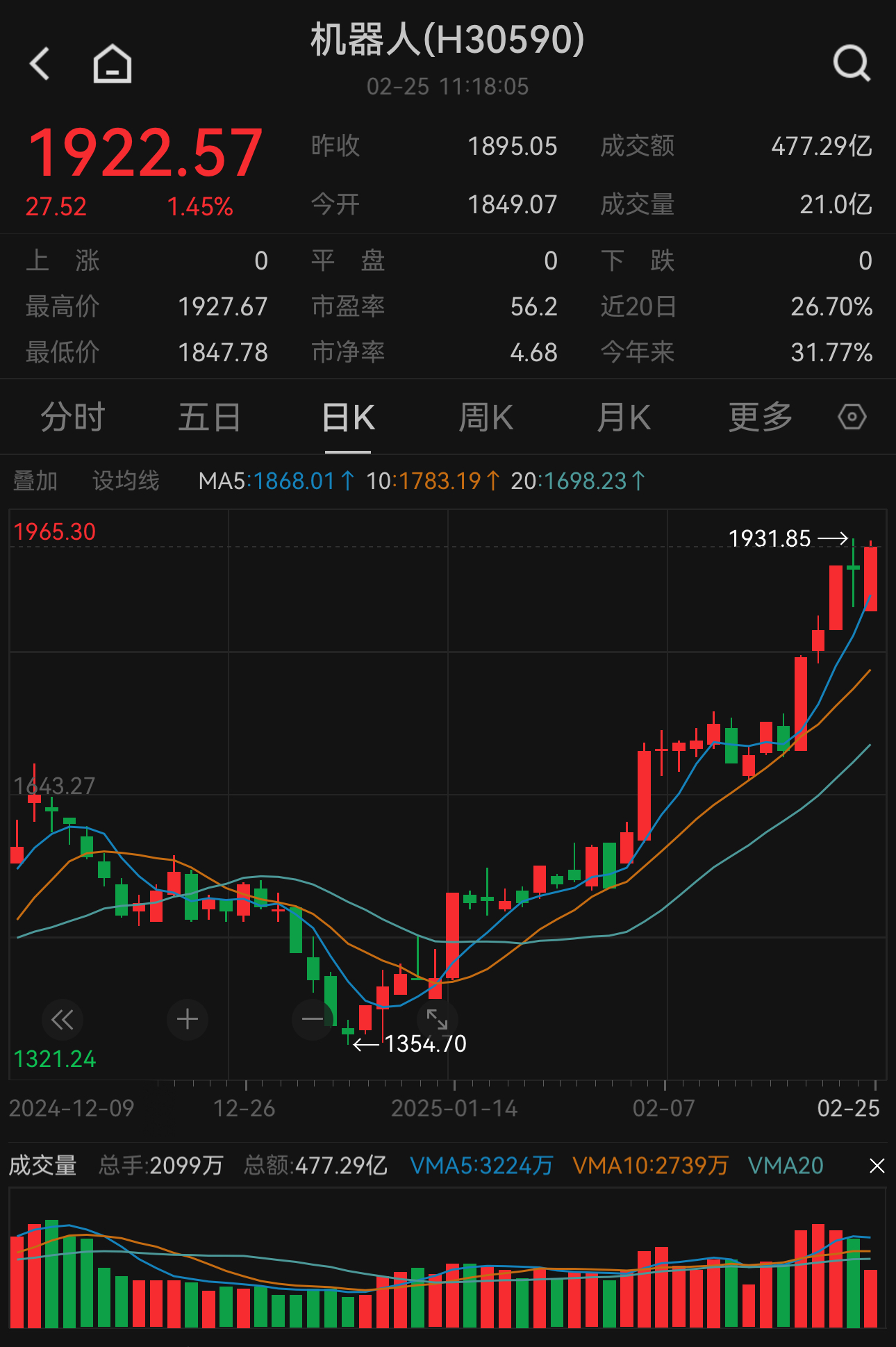Tap the price change 27.52
Image resolution: width=896 pixels, height=1347 pixels.
click(x=56, y=207)
